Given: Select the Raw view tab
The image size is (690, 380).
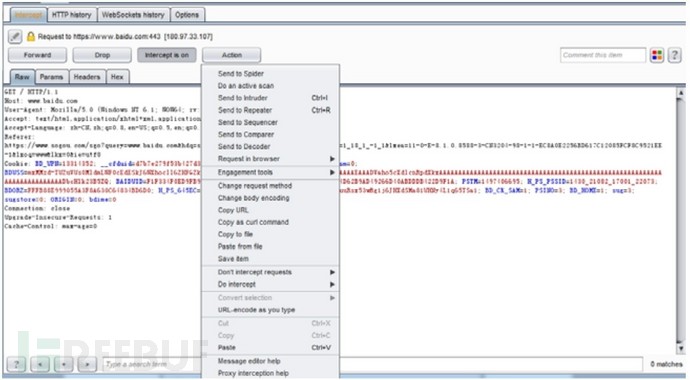Looking at the screenshot, I should [22, 77].
